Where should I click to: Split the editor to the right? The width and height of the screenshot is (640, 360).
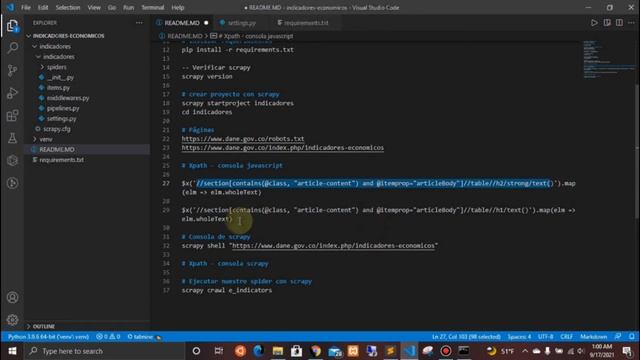pos(619,23)
